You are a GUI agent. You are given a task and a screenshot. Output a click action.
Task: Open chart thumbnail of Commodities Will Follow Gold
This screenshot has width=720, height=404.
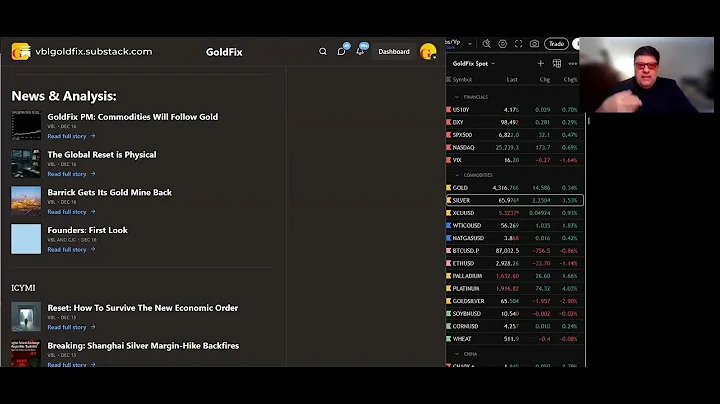click(26, 125)
